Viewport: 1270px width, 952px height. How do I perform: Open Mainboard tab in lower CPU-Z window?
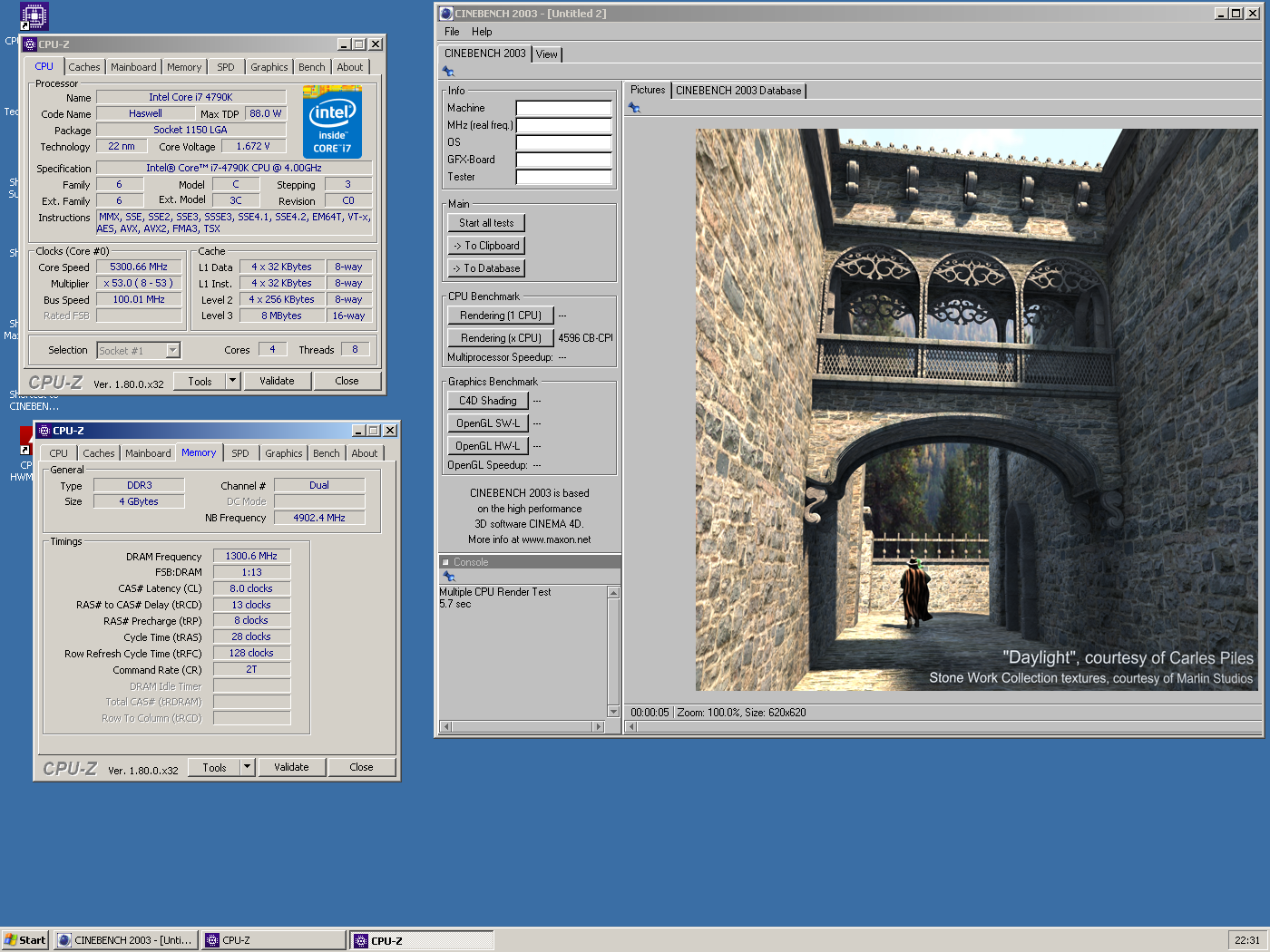148,453
